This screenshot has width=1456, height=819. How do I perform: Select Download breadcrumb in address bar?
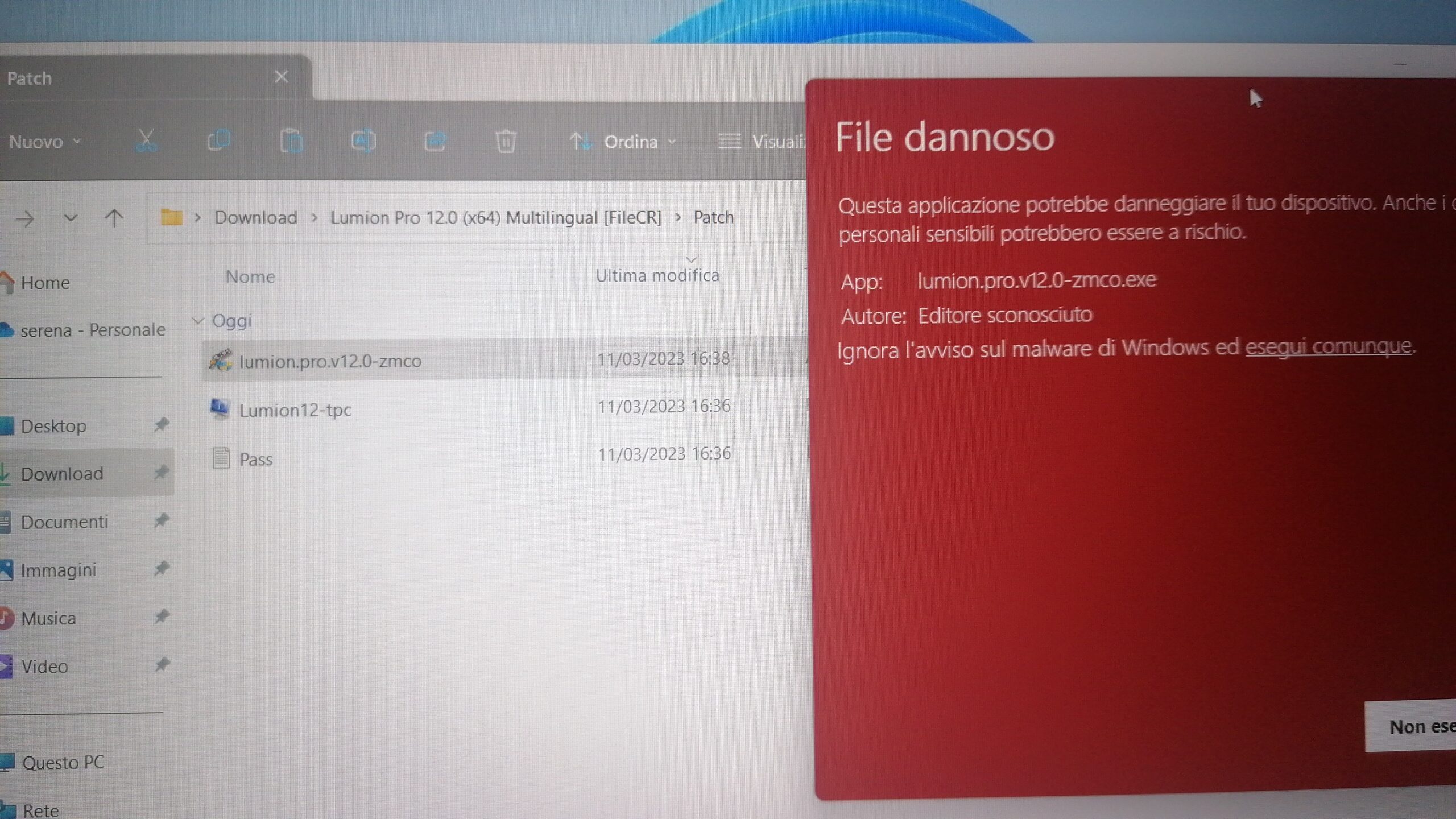point(256,218)
